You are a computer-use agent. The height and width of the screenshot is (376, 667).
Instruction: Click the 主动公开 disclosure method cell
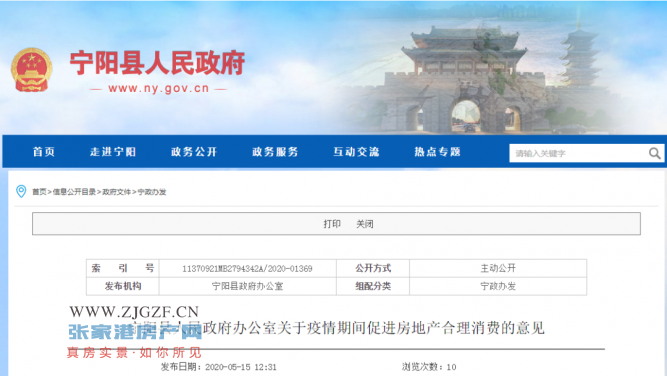498,268
